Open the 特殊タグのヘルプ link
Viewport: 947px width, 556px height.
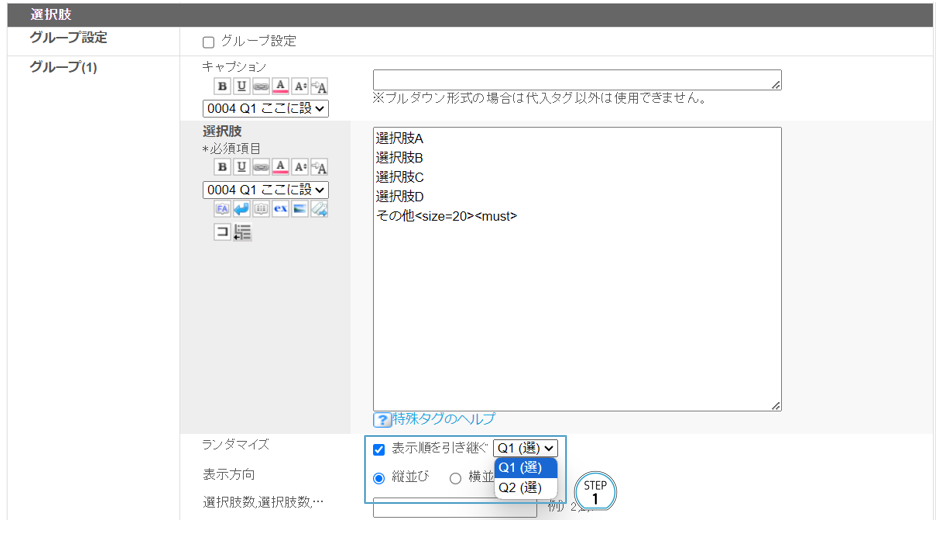(443, 419)
